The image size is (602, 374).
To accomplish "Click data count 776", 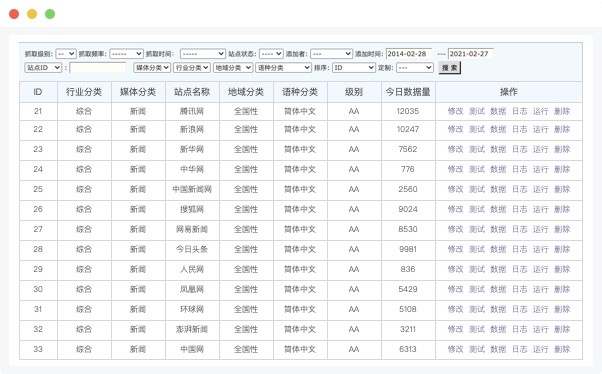I will [x=408, y=169].
